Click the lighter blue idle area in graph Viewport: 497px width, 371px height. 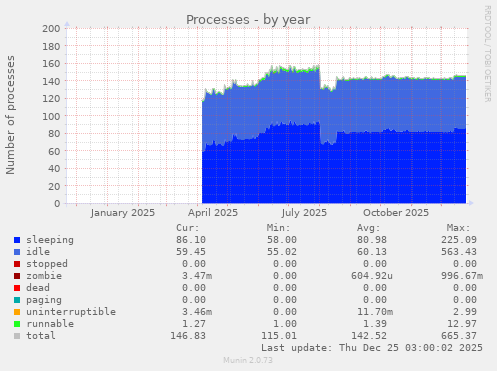click(333, 105)
